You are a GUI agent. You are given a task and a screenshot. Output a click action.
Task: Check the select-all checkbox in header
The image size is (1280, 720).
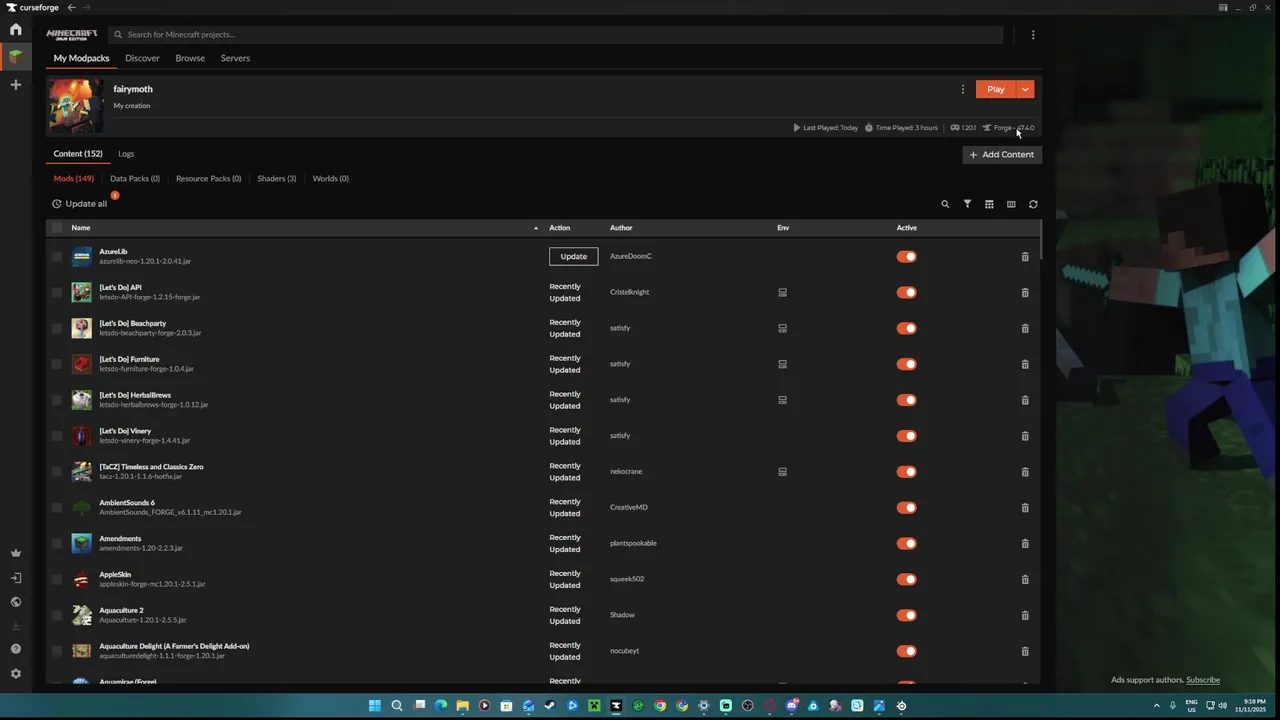coord(57,228)
